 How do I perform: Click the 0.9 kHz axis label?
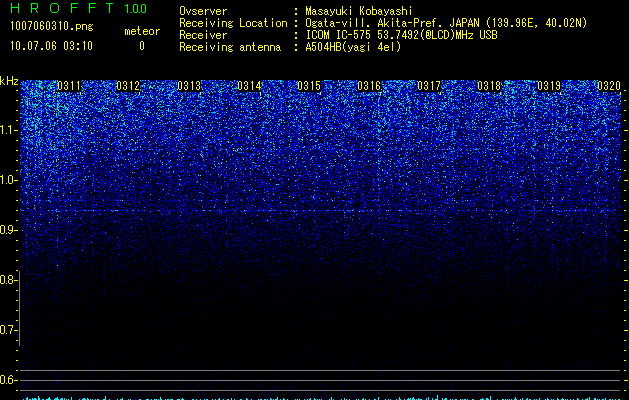pos(9,230)
